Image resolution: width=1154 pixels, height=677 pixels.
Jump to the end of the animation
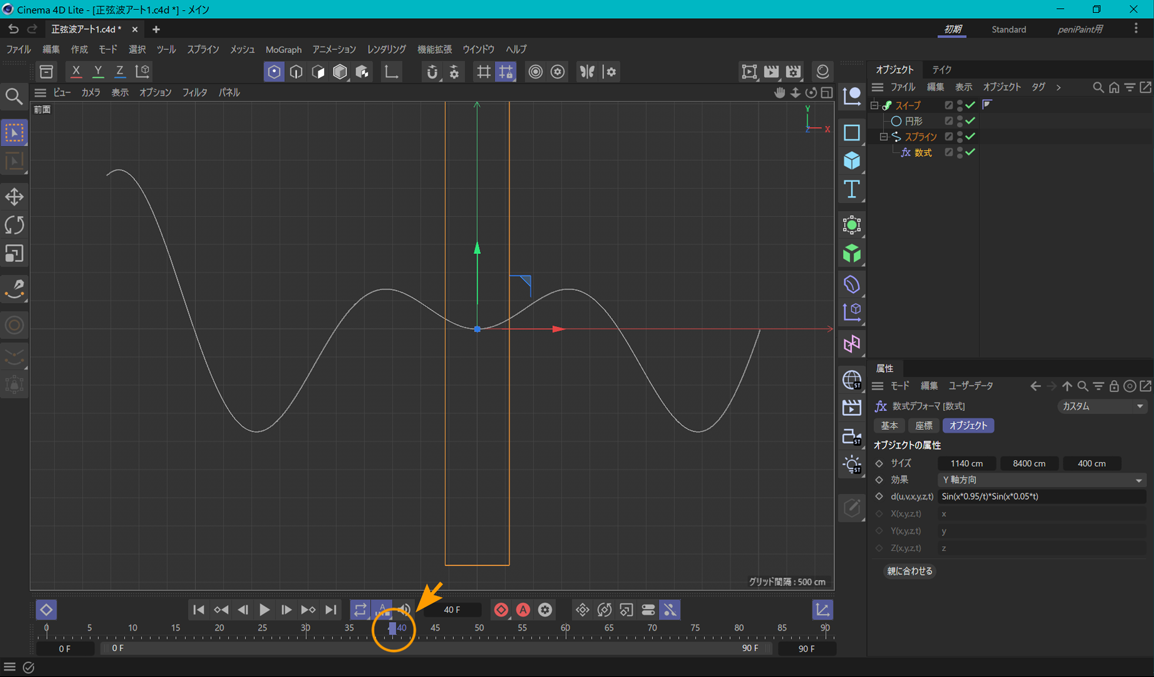tap(331, 609)
